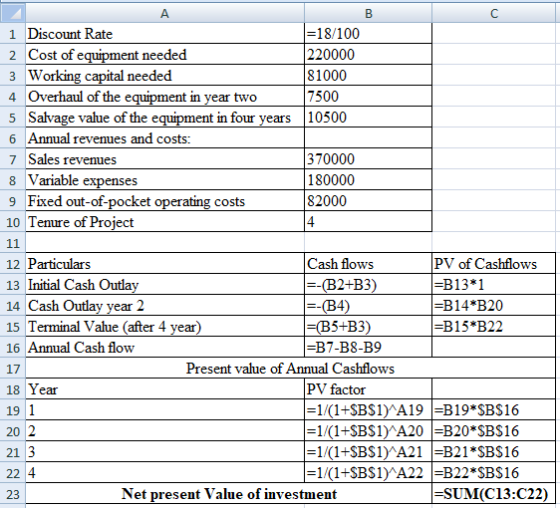Select column B header

(368, 13)
